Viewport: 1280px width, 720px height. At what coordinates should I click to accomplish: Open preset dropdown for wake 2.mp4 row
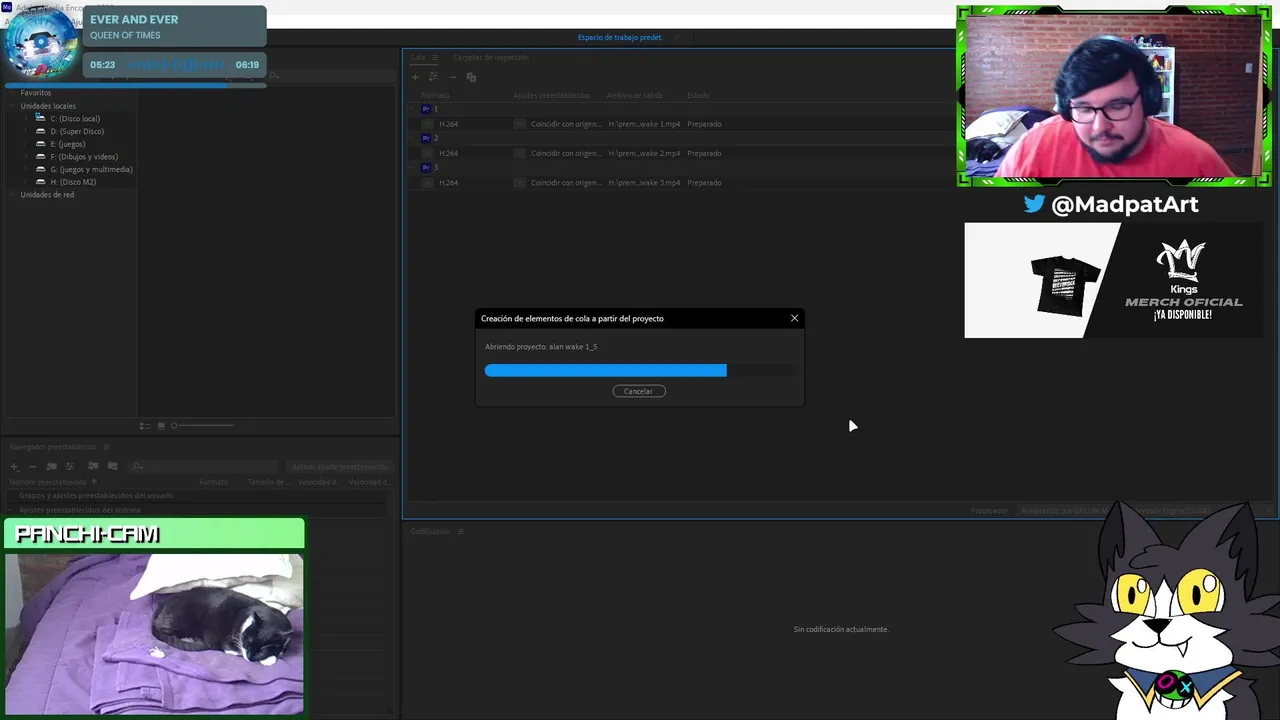(x=520, y=153)
